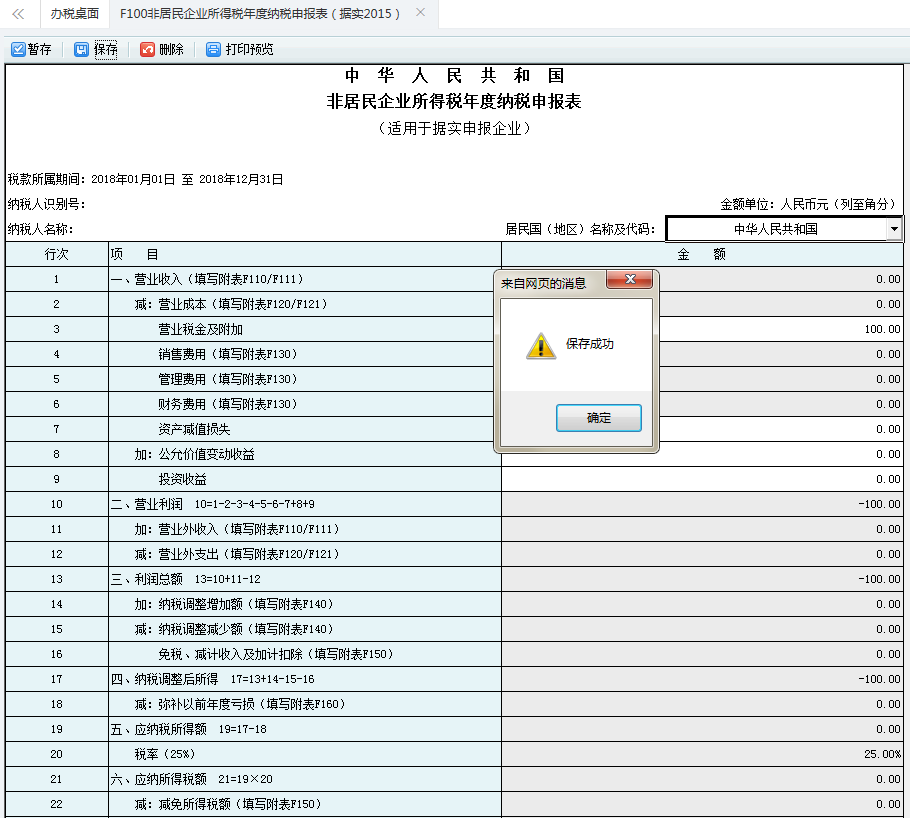Close the 来自网页的消息 dialog
The height and width of the screenshot is (818, 910).
629,280
